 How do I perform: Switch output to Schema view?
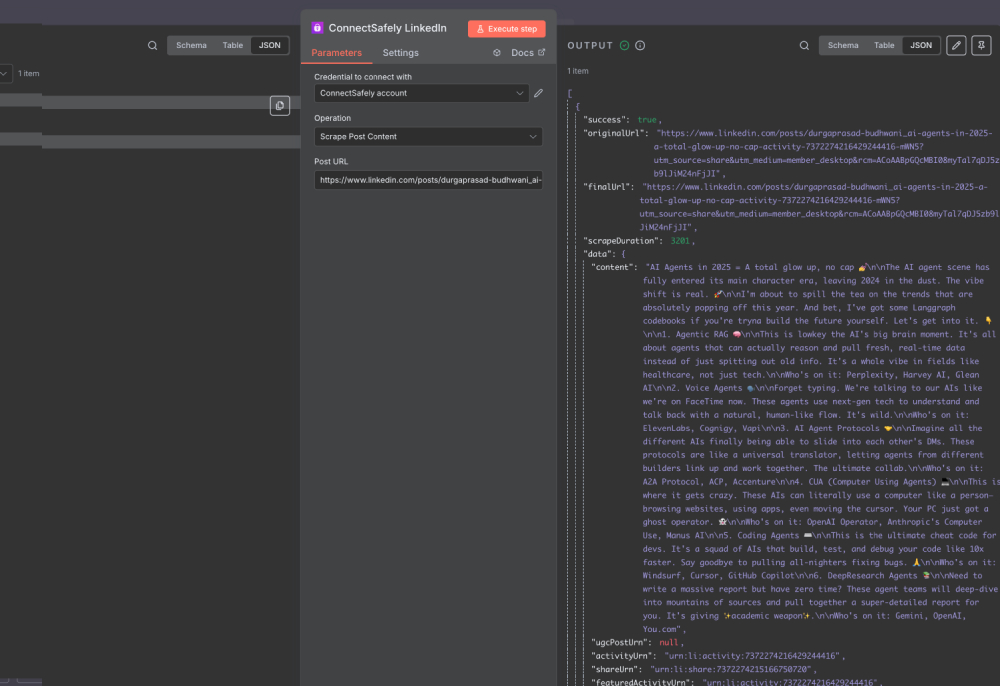(x=843, y=45)
